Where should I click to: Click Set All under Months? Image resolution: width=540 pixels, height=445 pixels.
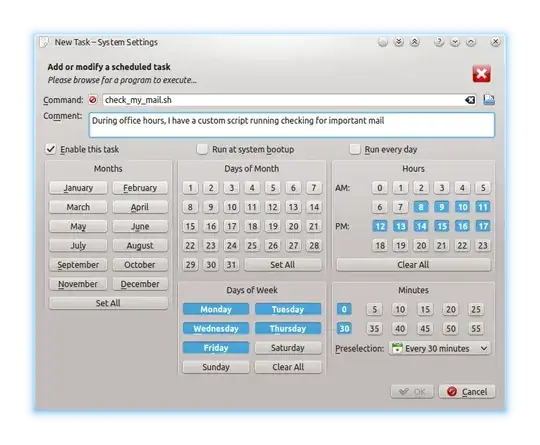(108, 303)
